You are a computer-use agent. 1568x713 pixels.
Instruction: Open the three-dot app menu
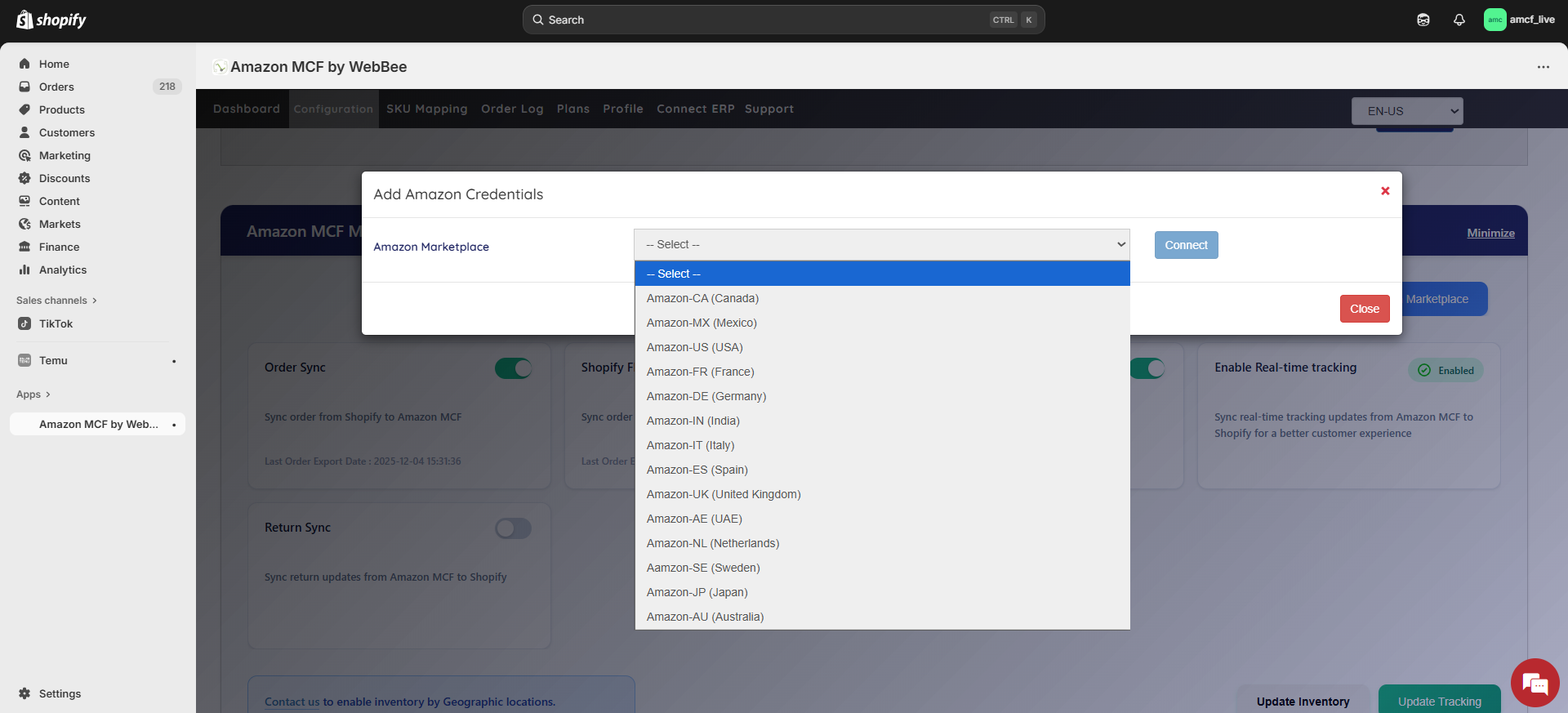[x=1543, y=67]
